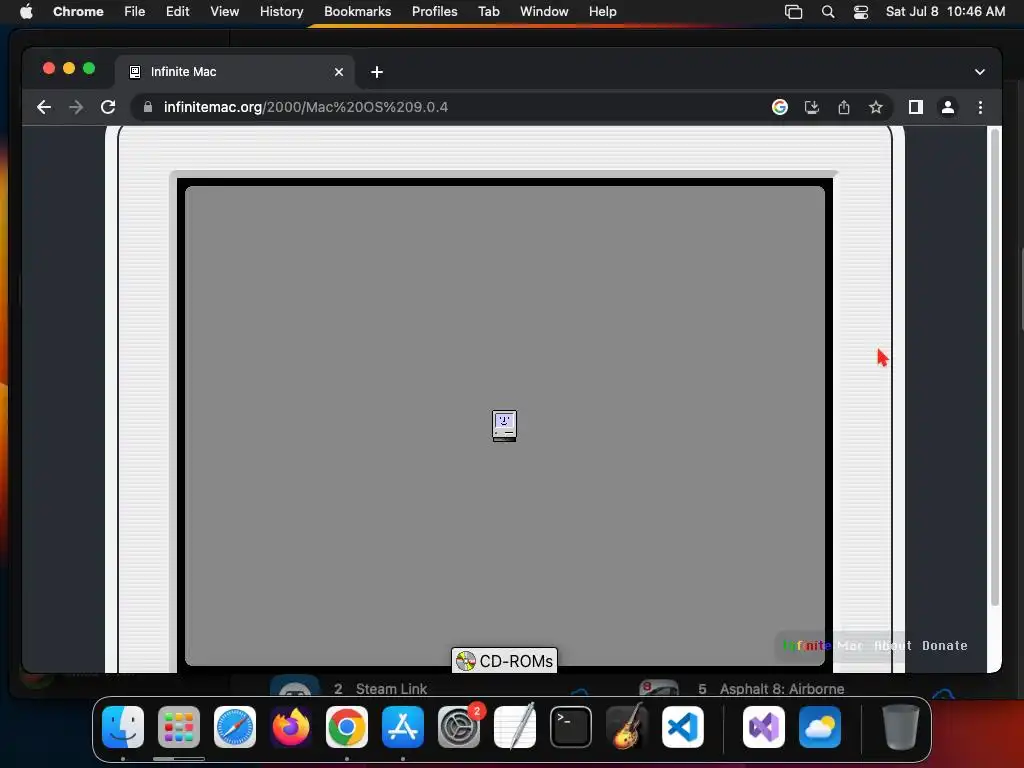This screenshot has height=768, width=1024.
Task: Click the page vertical scrollbar
Action: [x=995, y=368]
